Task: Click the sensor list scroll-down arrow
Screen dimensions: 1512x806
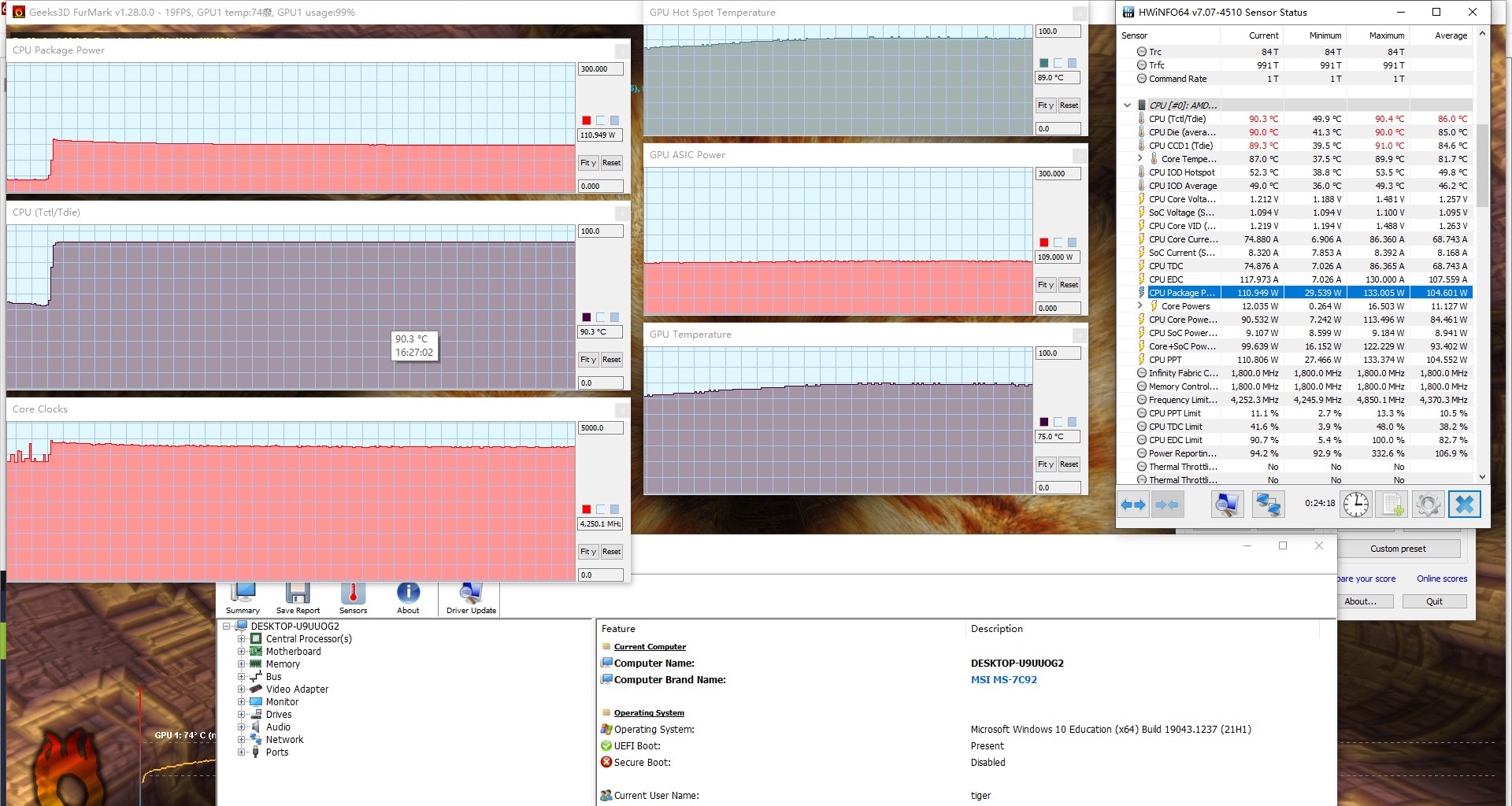Action: point(1482,477)
